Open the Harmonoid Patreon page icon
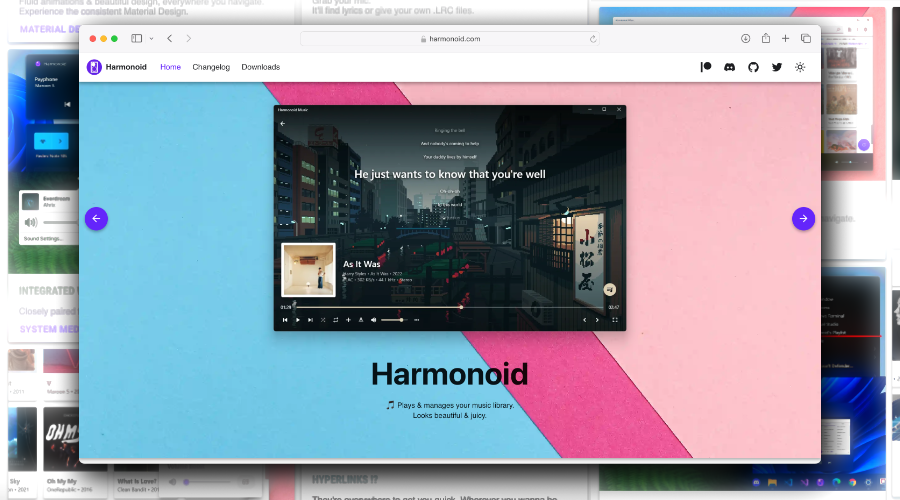Image resolution: width=900 pixels, height=500 pixels. pos(706,67)
